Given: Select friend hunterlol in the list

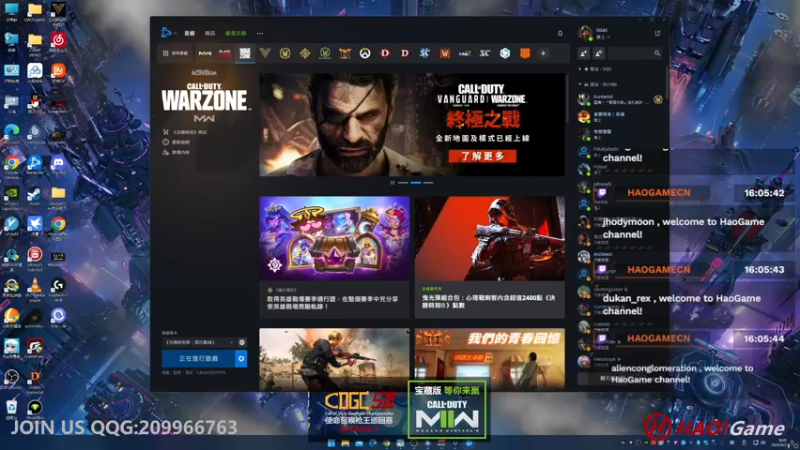Looking at the screenshot, I should pos(620,99).
